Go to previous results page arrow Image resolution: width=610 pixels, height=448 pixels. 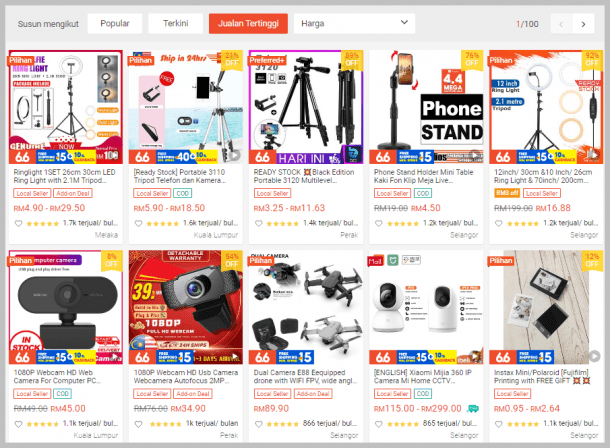pos(561,24)
